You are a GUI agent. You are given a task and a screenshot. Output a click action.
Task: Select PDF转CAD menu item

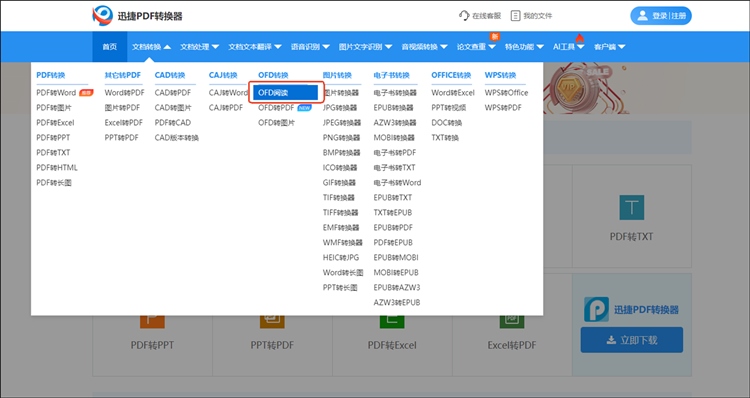point(173,123)
